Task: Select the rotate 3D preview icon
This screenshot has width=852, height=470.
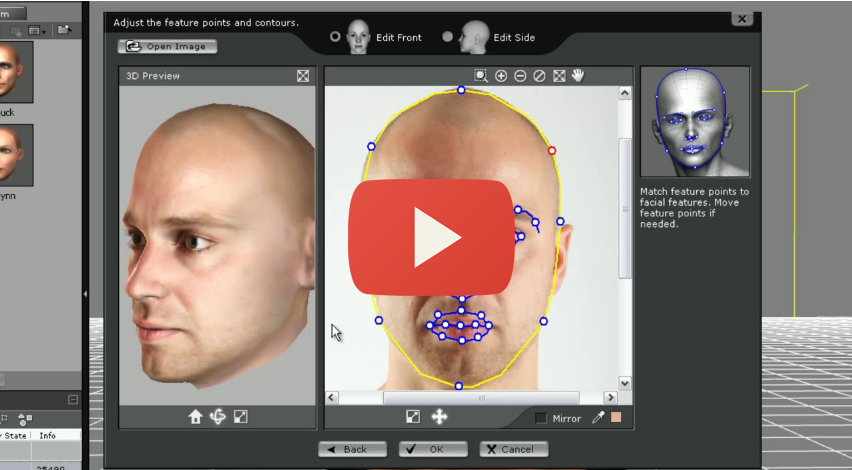Action: 218,417
